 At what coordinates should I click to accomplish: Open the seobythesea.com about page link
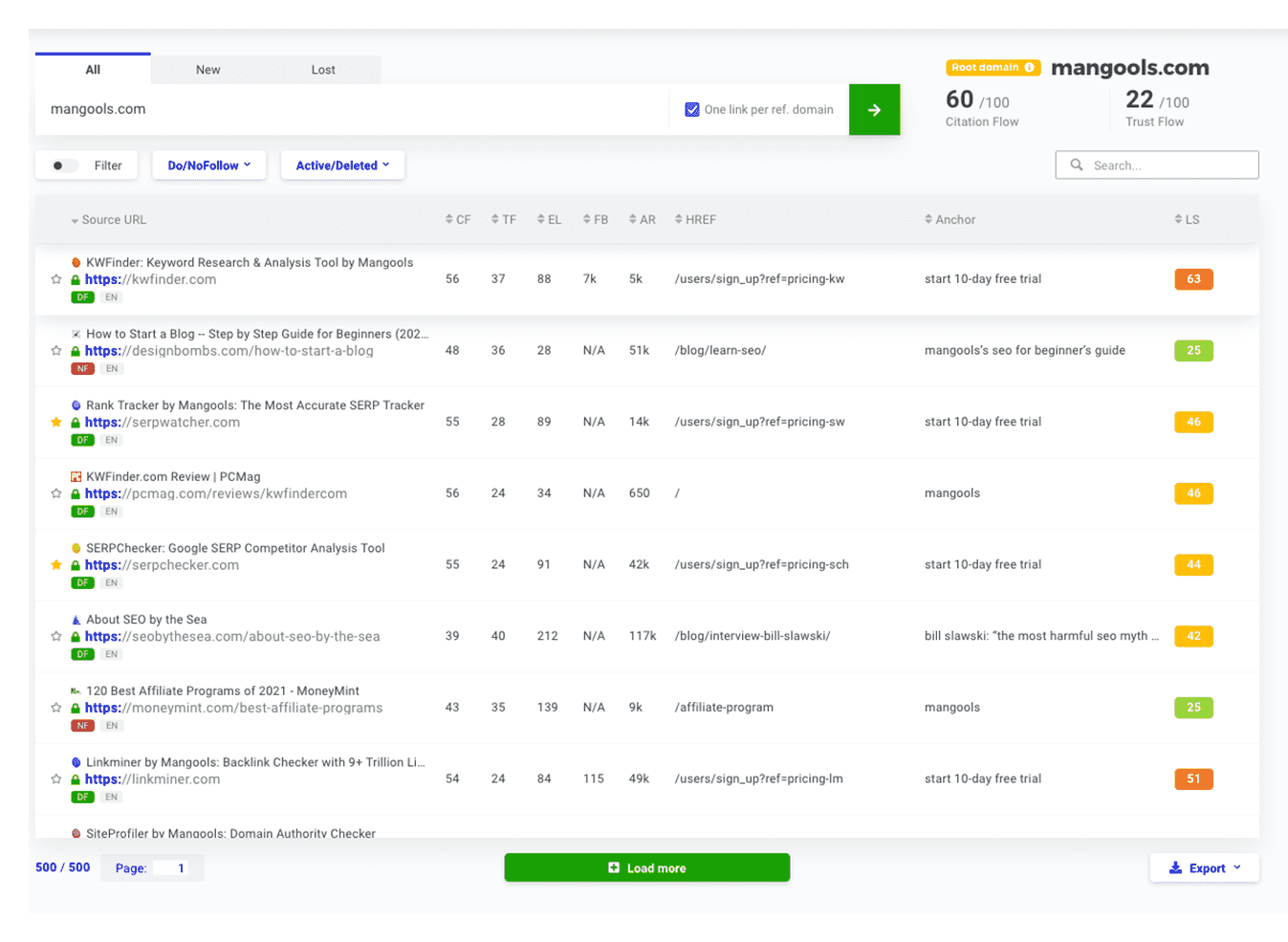(232, 637)
